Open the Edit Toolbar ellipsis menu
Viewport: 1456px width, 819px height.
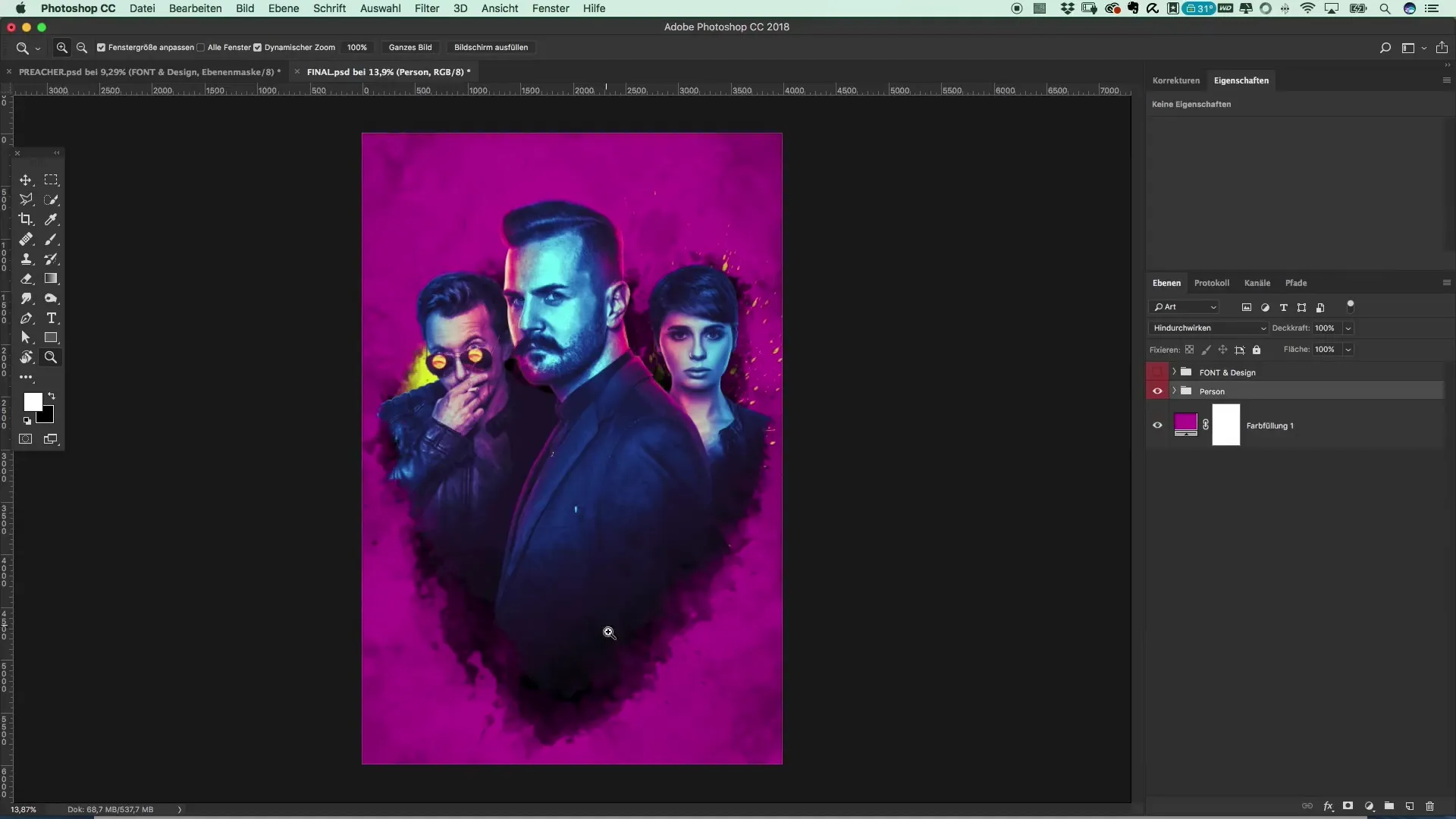(26, 377)
